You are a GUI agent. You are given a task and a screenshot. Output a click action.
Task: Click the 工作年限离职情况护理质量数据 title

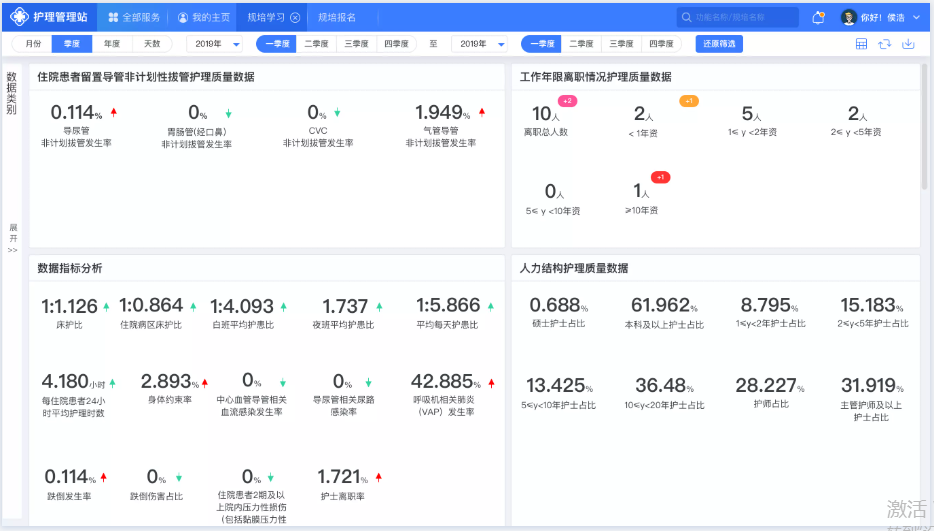click(596, 77)
